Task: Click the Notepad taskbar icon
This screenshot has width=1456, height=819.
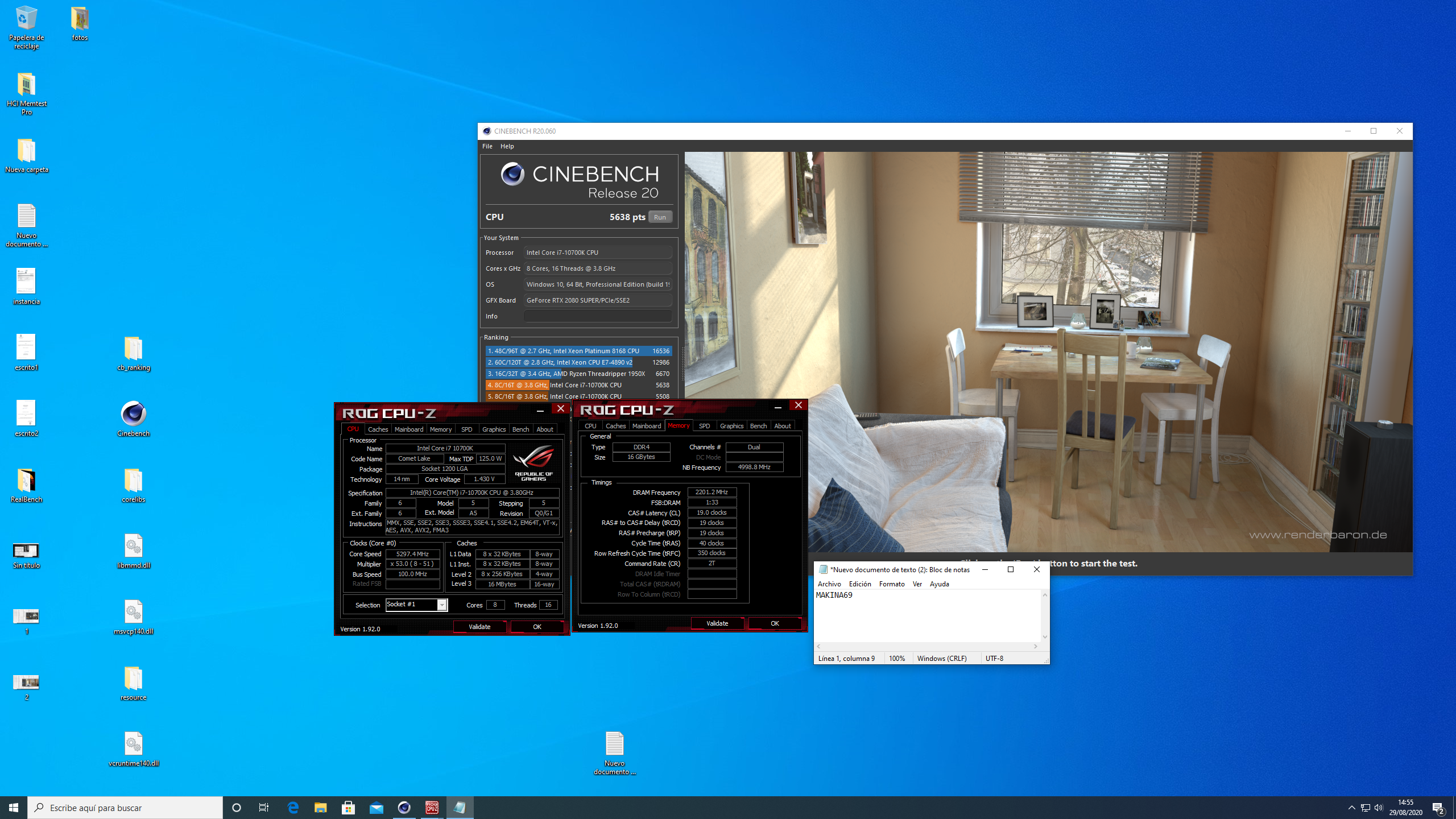Action: coord(460,807)
